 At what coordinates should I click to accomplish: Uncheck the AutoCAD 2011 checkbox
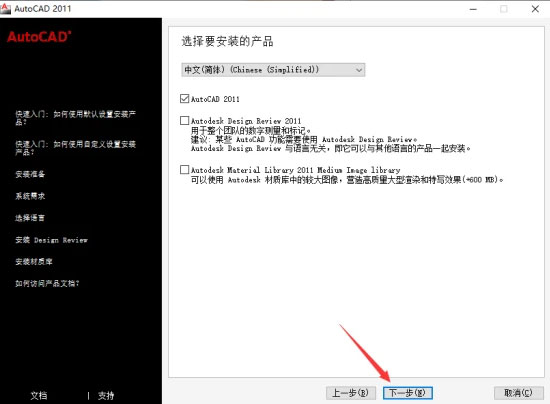click(x=185, y=99)
